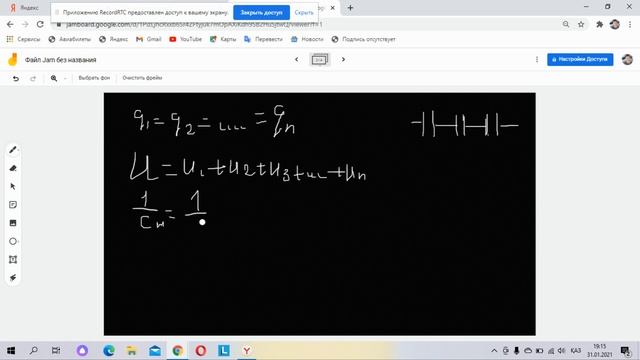Go to the next frame
The width and height of the screenshot is (640, 360).
(343, 60)
